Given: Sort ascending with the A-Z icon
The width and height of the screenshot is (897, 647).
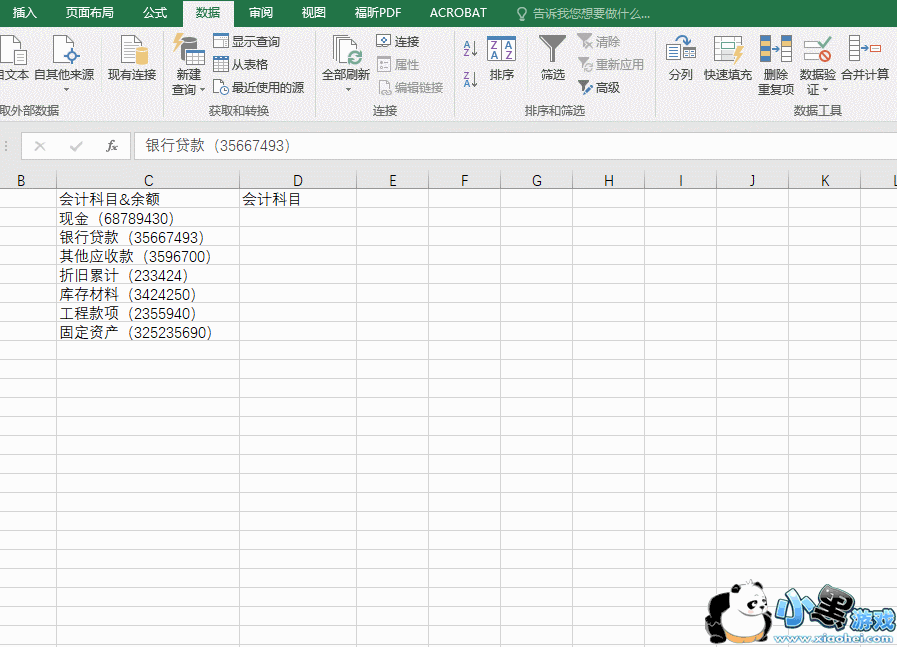Looking at the screenshot, I should pos(470,48).
